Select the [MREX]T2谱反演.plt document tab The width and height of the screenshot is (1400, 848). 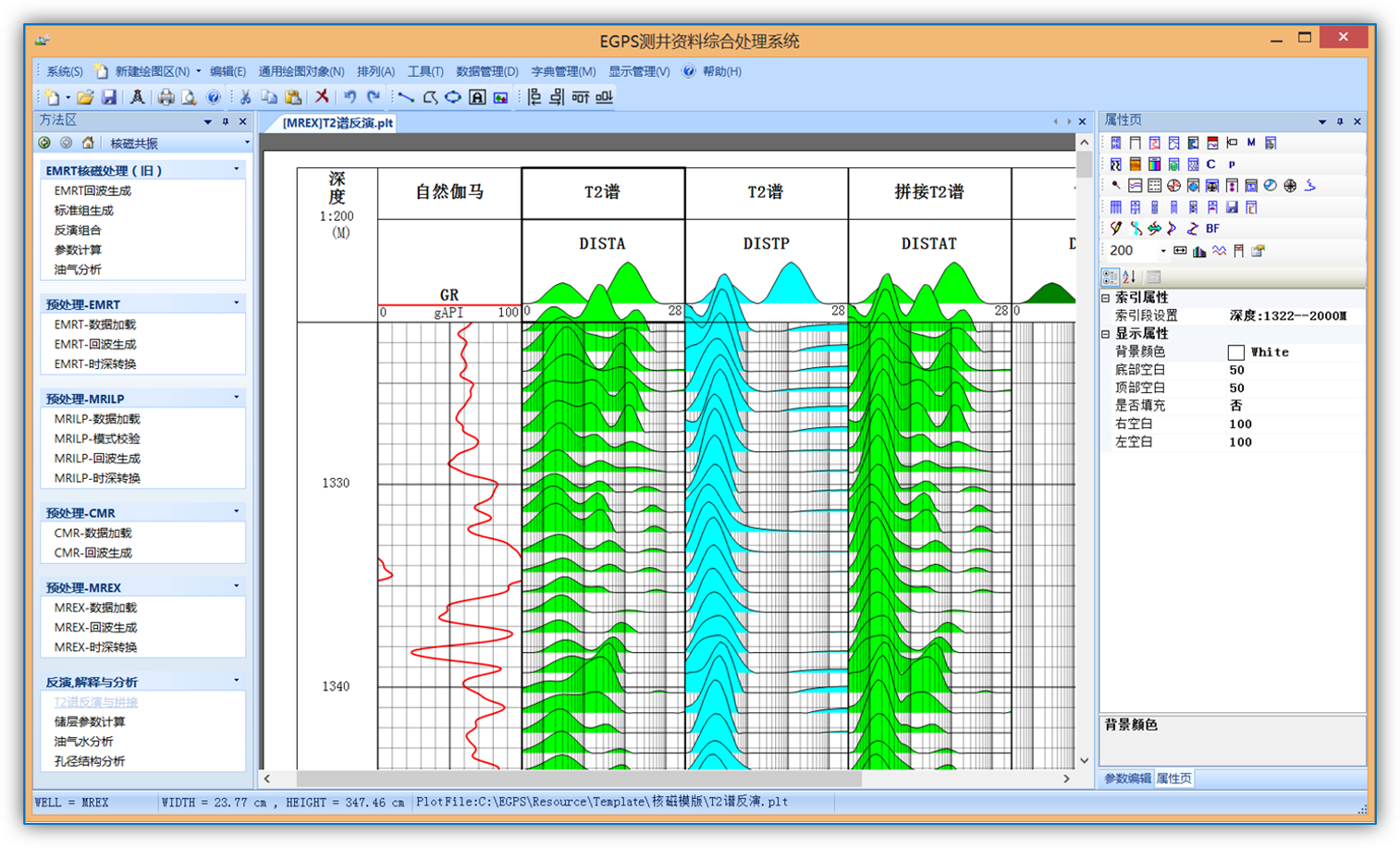(x=338, y=123)
